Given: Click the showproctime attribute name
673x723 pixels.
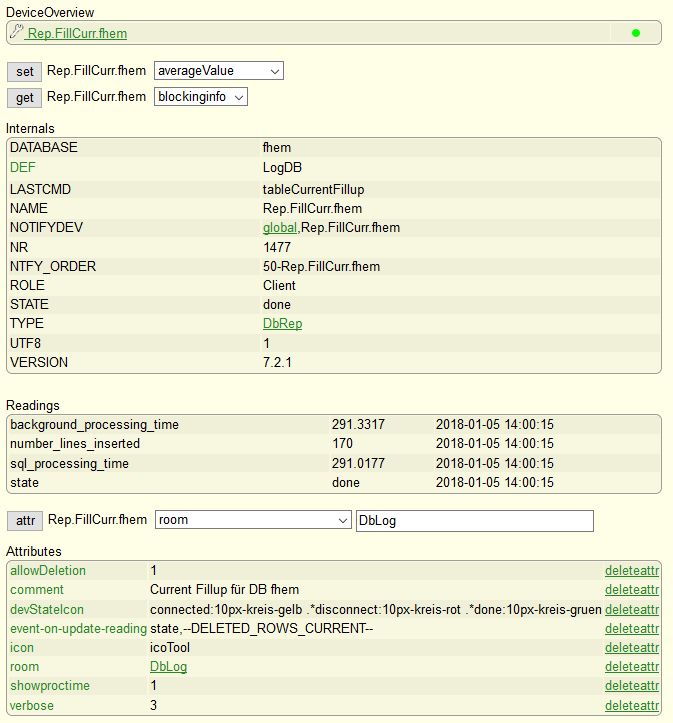Looking at the screenshot, I should pos(50,686).
